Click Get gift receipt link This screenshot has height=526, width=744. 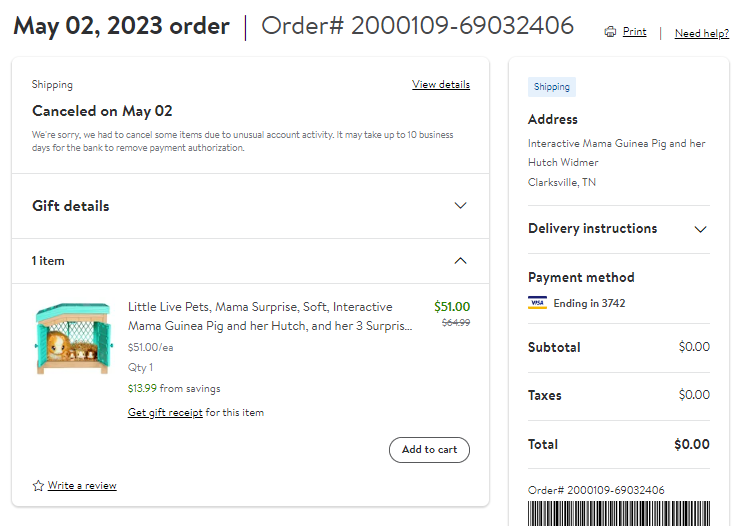pos(165,413)
